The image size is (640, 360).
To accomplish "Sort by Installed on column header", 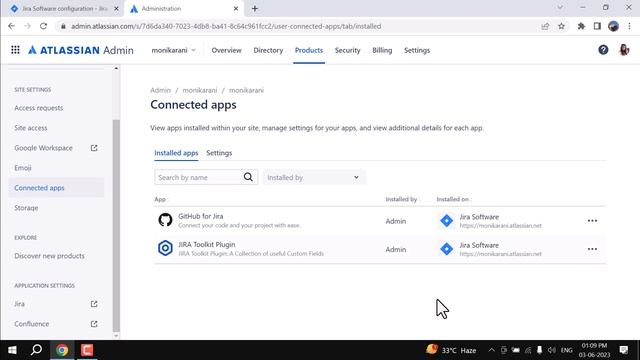I will pyautogui.click(x=454, y=199).
